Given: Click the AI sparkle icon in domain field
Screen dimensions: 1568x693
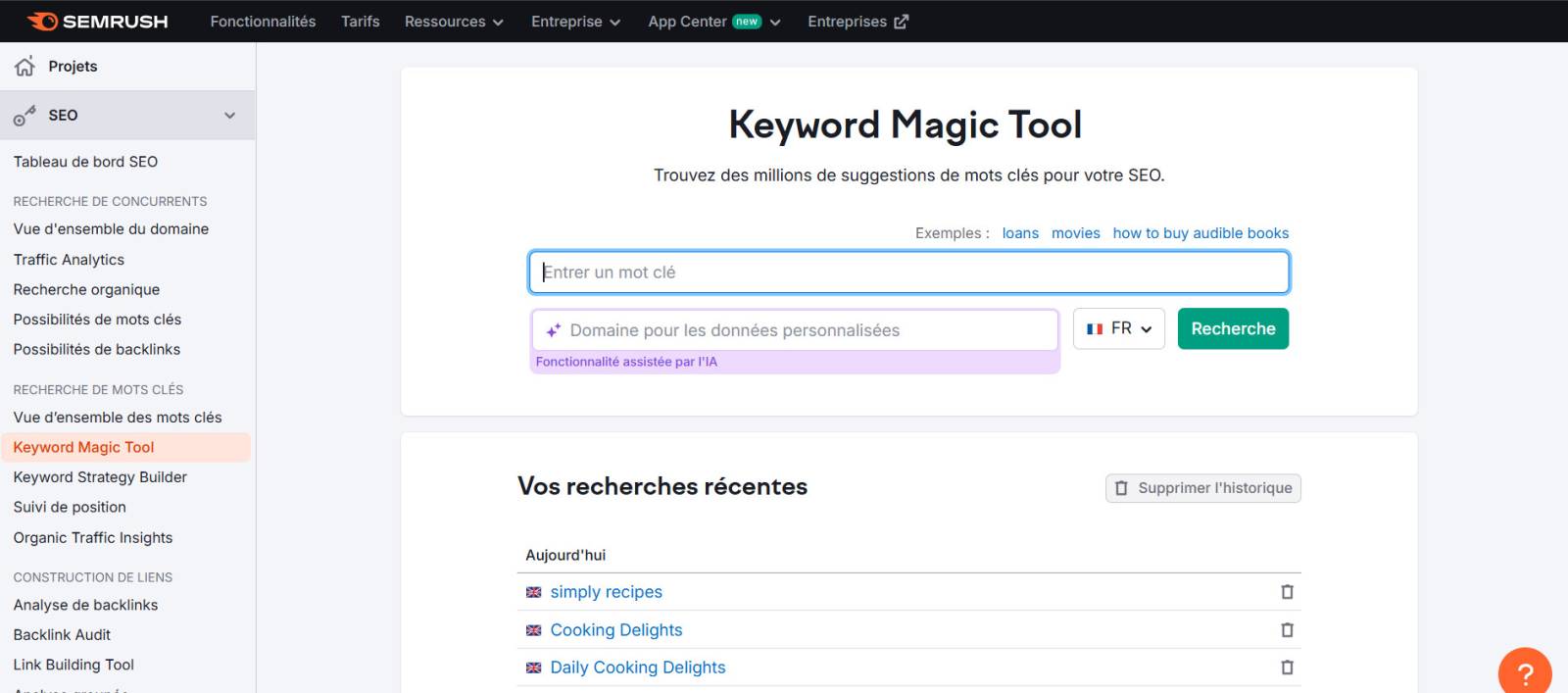Looking at the screenshot, I should click(554, 330).
